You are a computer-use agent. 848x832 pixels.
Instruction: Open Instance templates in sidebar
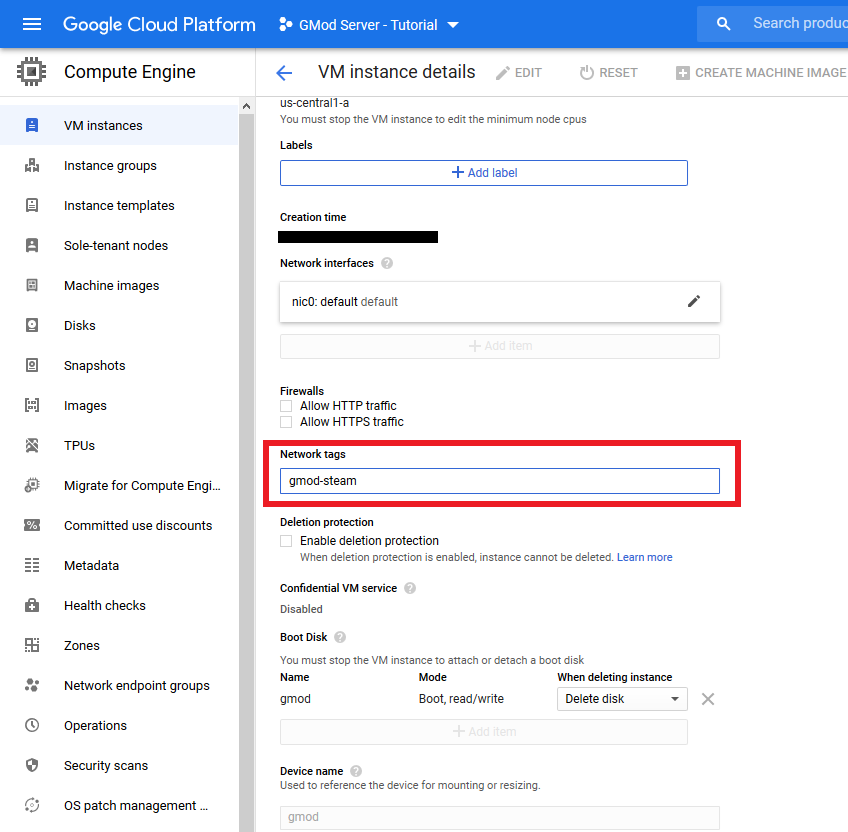click(x=119, y=206)
